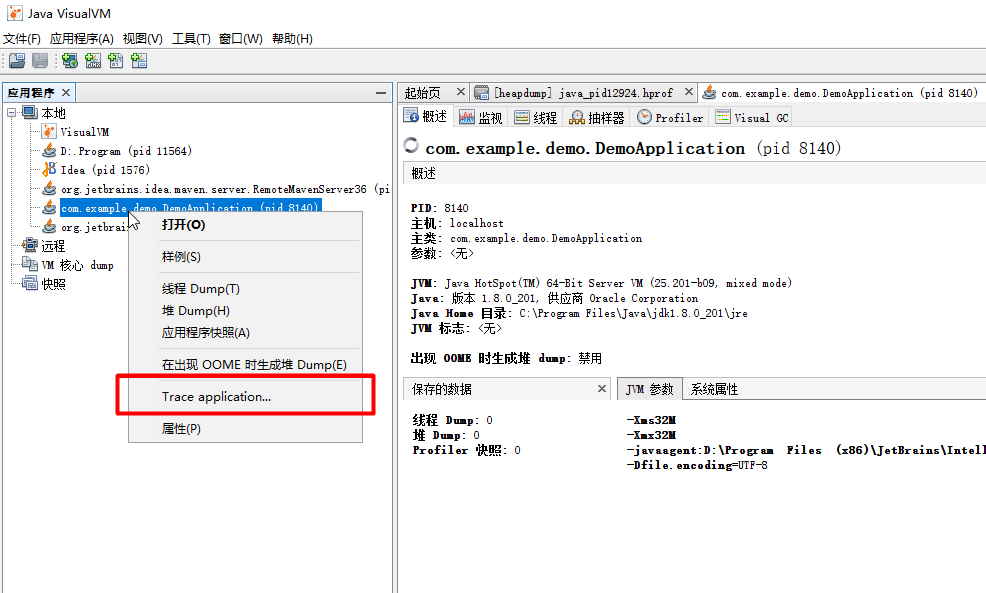This screenshot has height=593, width=986.
Task: Click the -Xmx32M JVM argument text
Action: (651, 435)
